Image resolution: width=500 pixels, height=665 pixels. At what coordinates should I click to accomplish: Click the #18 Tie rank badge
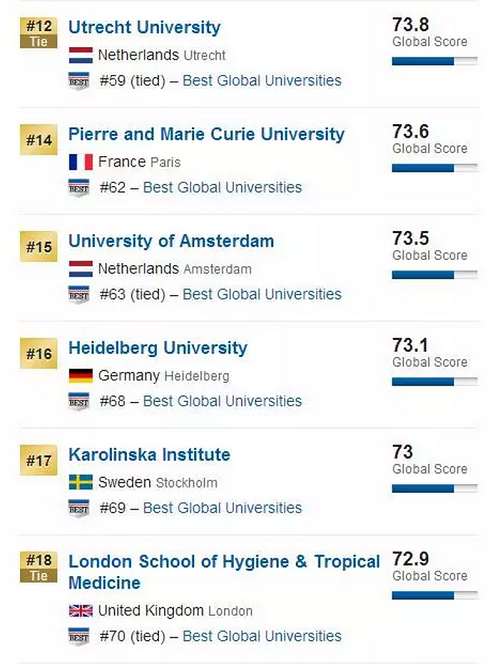(39, 567)
